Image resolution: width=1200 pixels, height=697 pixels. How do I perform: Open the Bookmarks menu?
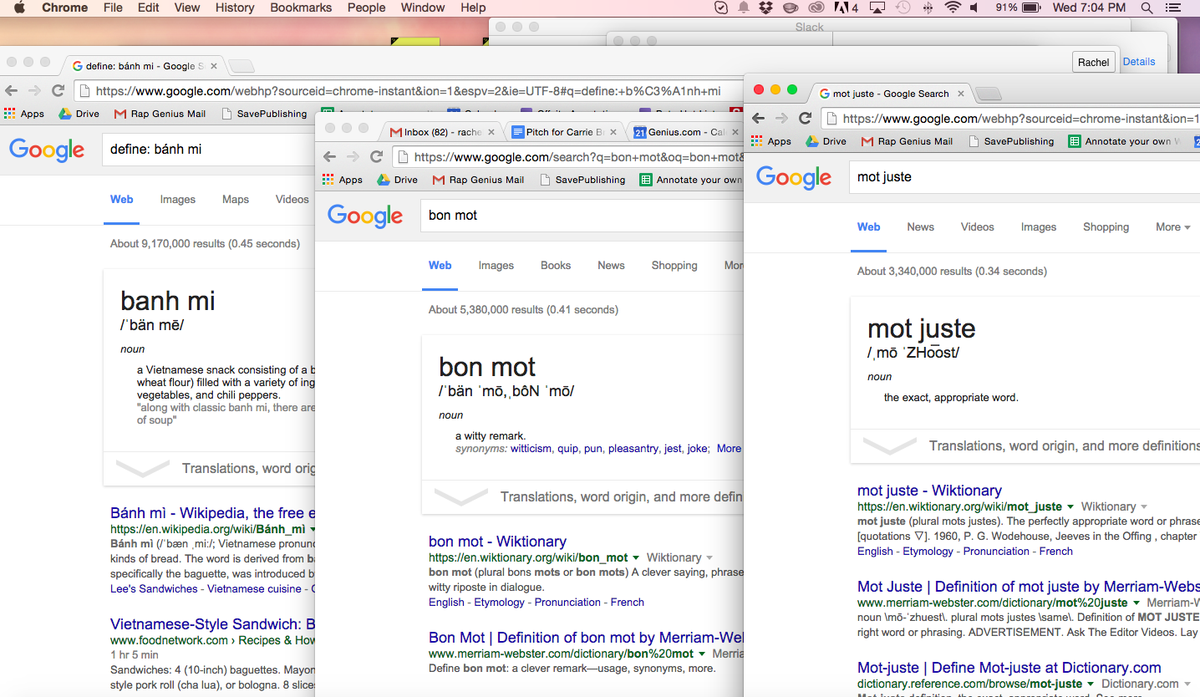(300, 8)
